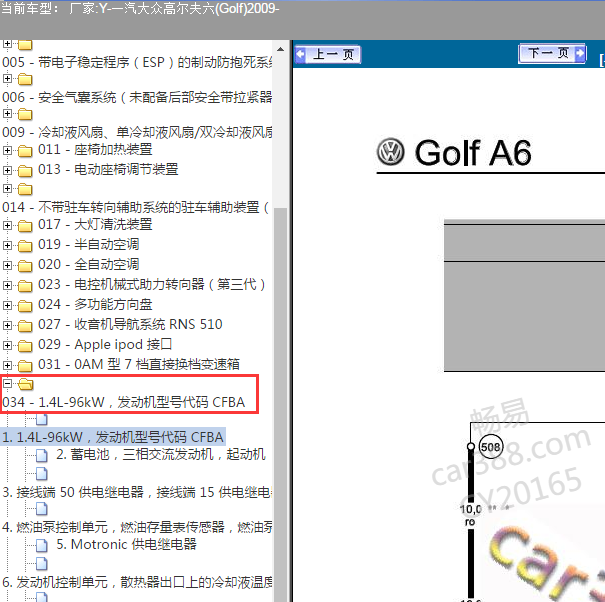605x602 pixels.
Task: Go to next page with 下一页 button
Action: coord(552,53)
